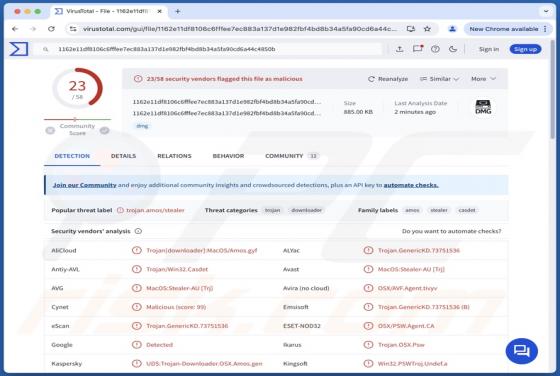Switch to the RELATIONS tab
The image size is (560, 376).
[174, 156]
